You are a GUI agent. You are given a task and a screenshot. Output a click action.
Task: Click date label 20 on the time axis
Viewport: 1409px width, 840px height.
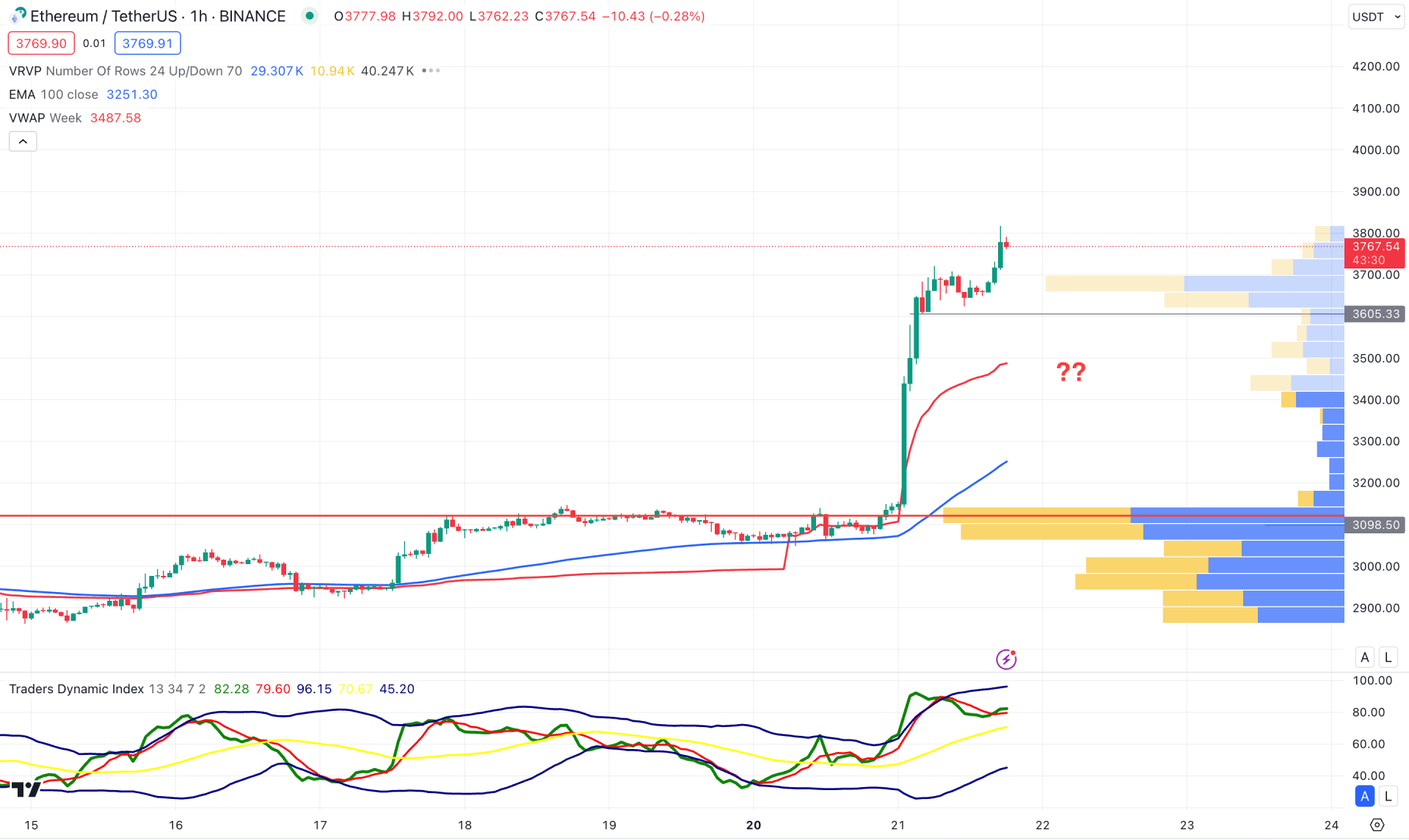[754, 825]
